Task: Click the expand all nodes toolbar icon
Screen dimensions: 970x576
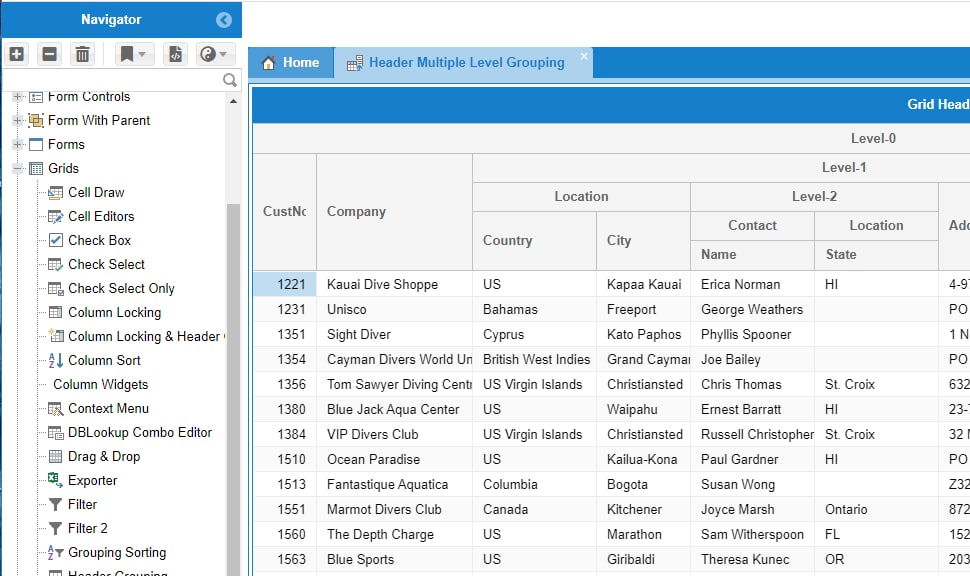Action: tap(17, 54)
